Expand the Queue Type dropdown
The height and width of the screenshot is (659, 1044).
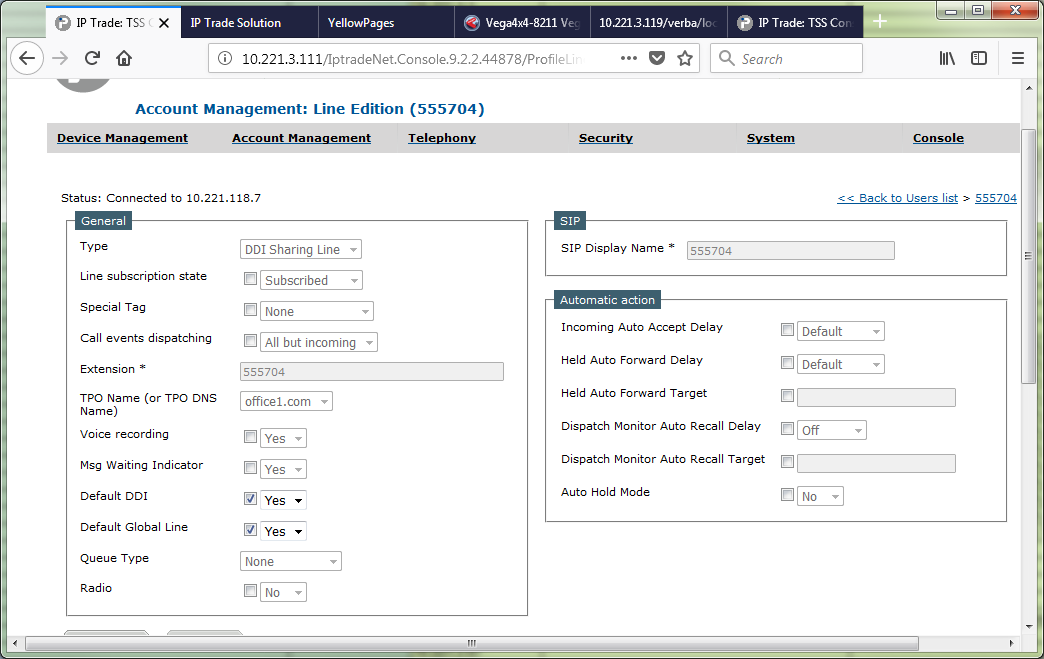pos(291,561)
